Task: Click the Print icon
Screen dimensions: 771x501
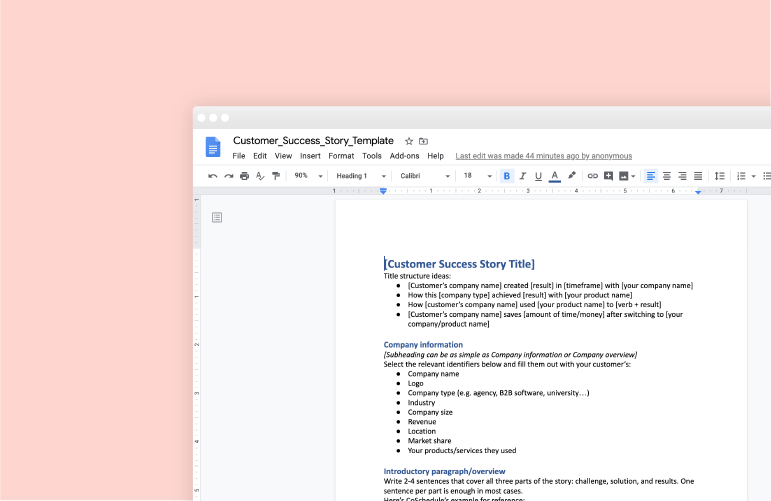Action: click(244, 176)
